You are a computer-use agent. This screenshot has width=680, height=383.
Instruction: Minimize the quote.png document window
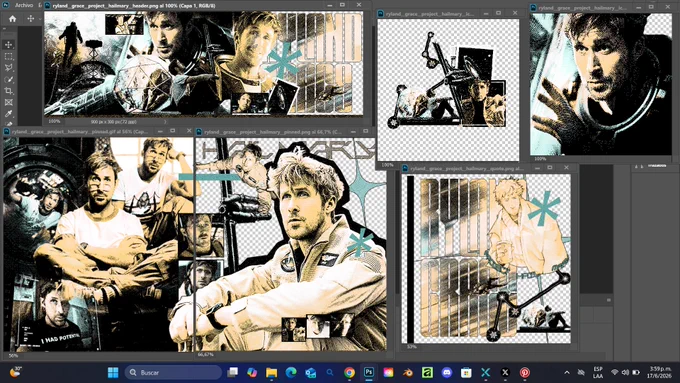(x=537, y=168)
